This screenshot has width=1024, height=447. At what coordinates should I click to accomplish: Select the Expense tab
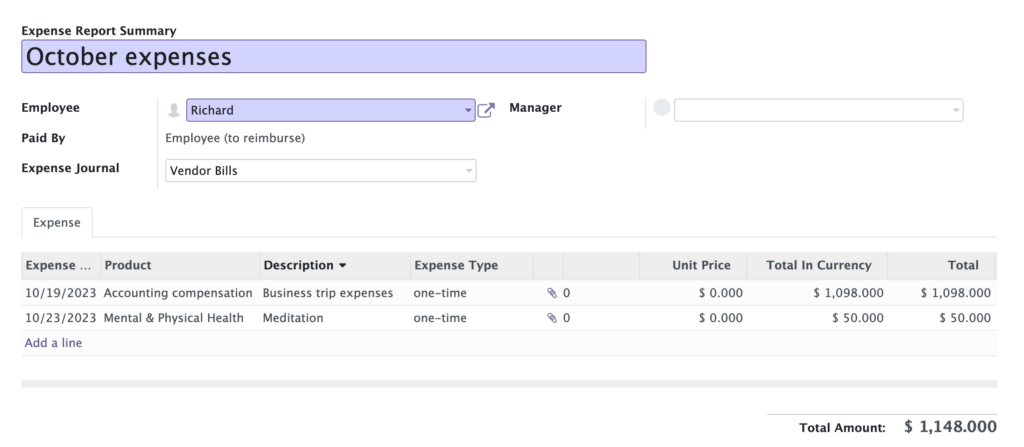pos(57,223)
